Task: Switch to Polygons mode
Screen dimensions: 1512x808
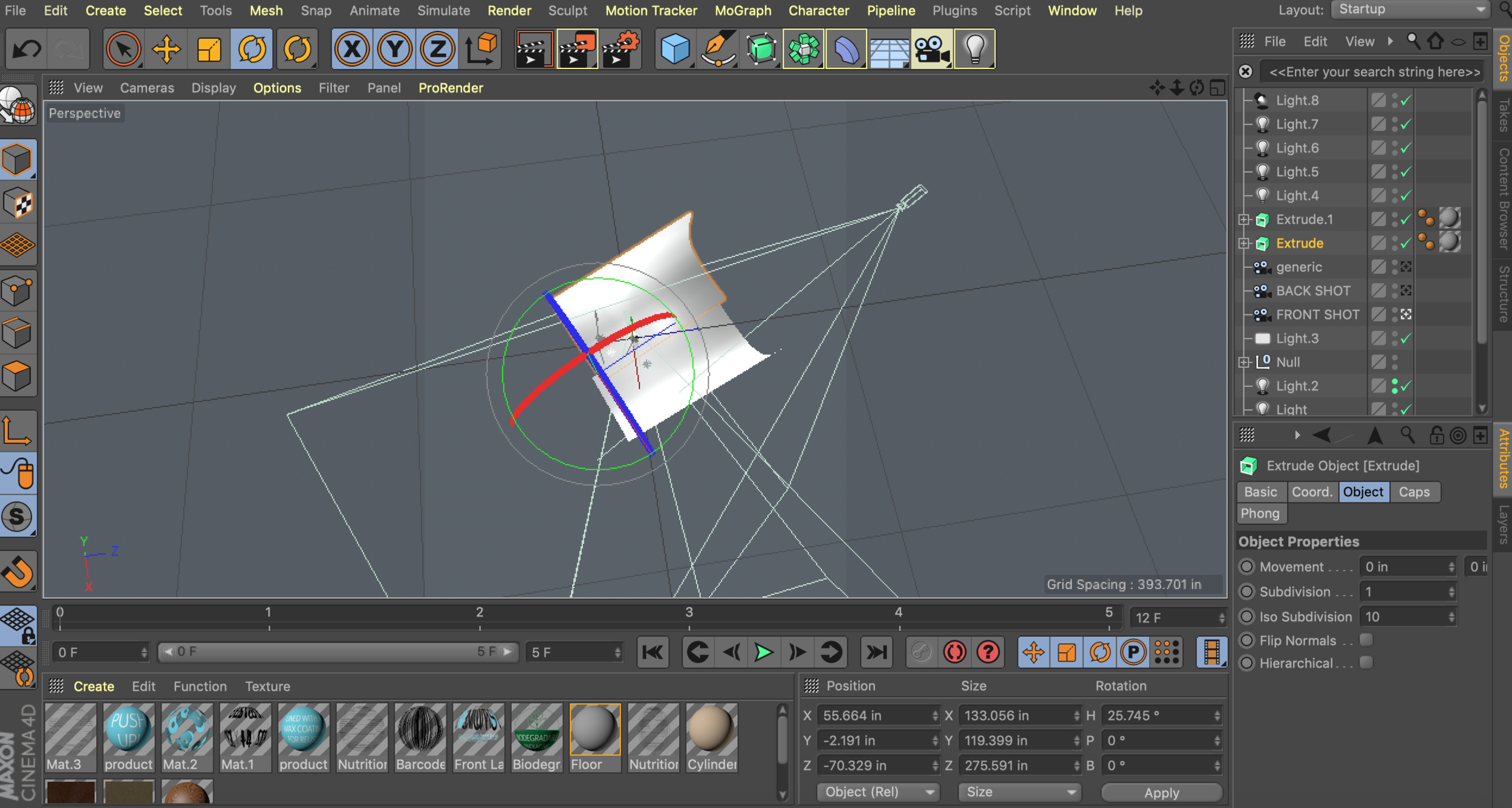Action: click(x=18, y=376)
